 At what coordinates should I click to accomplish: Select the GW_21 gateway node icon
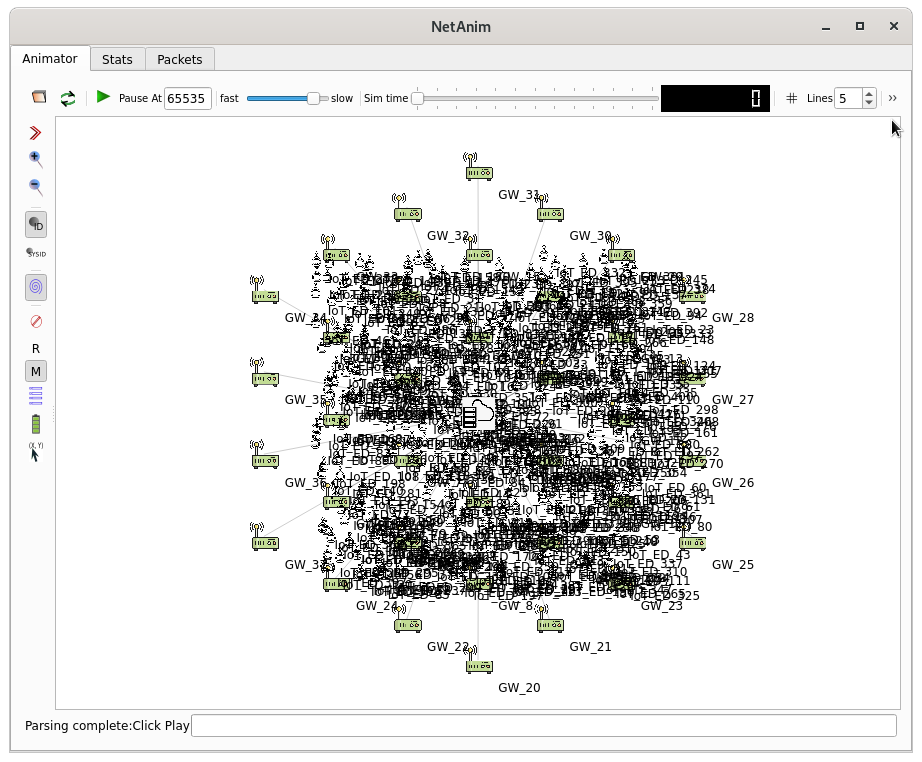[x=549, y=618]
